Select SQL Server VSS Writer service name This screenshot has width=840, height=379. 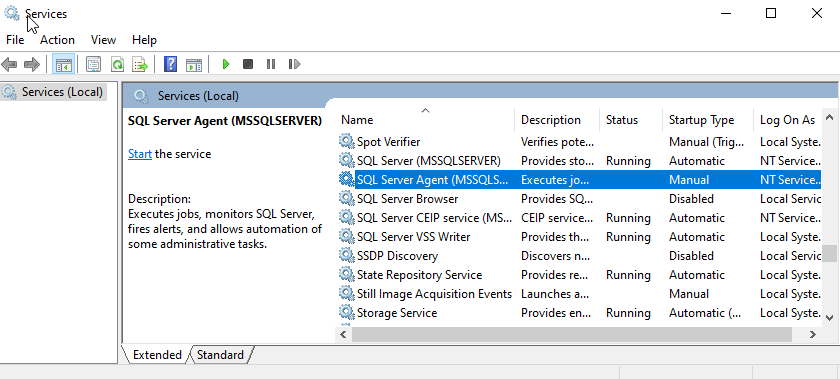(414, 236)
